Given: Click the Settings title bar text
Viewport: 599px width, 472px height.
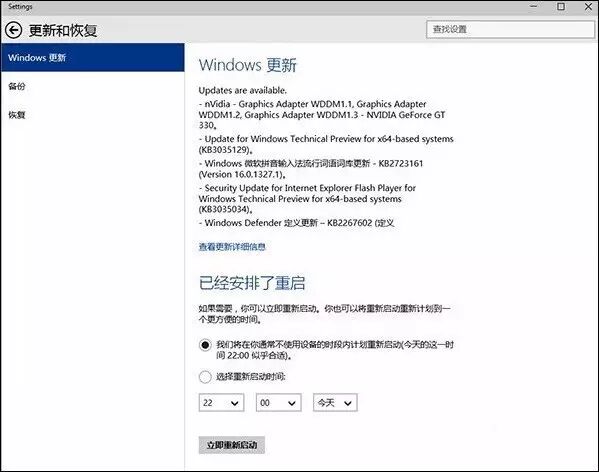Looking at the screenshot, I should point(20,6).
